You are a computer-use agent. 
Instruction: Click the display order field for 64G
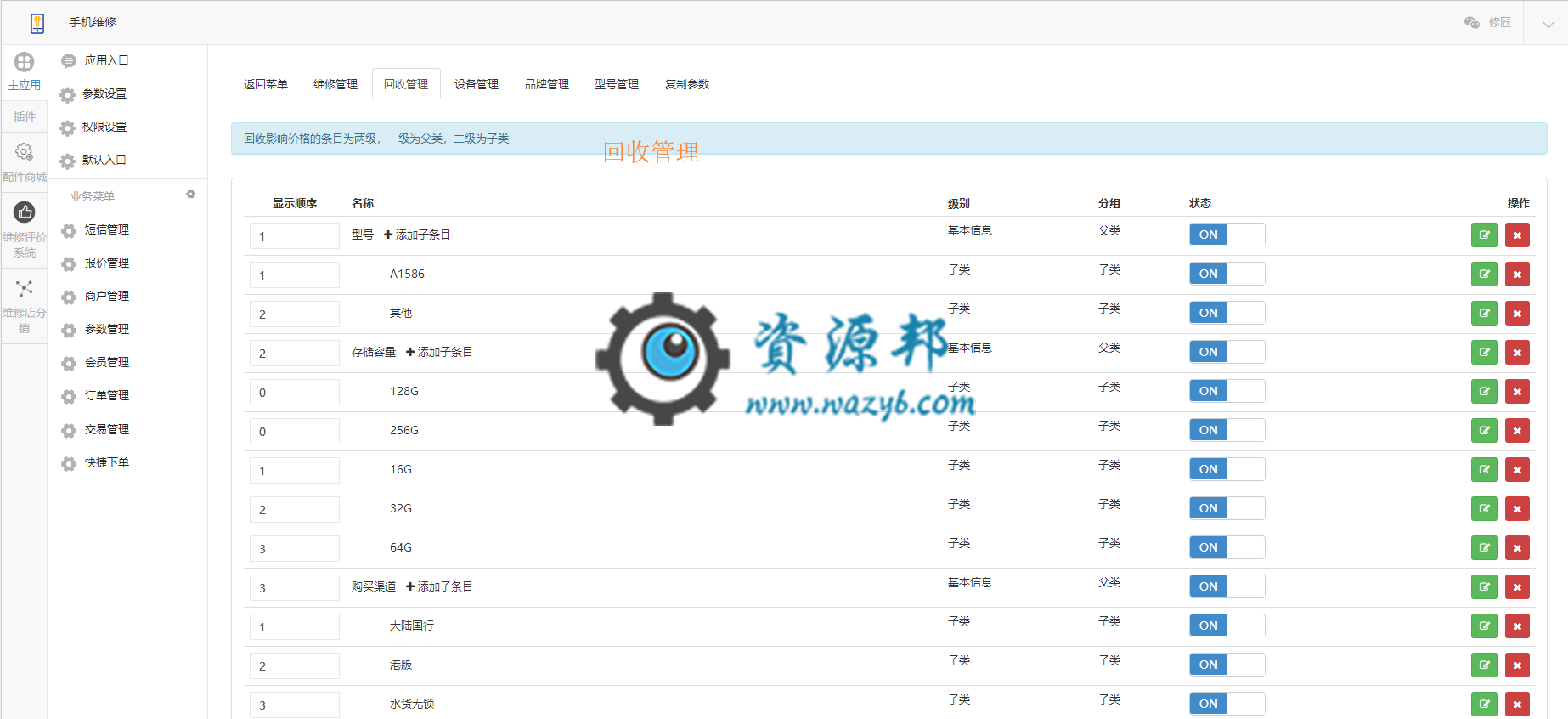pyautogui.click(x=295, y=548)
